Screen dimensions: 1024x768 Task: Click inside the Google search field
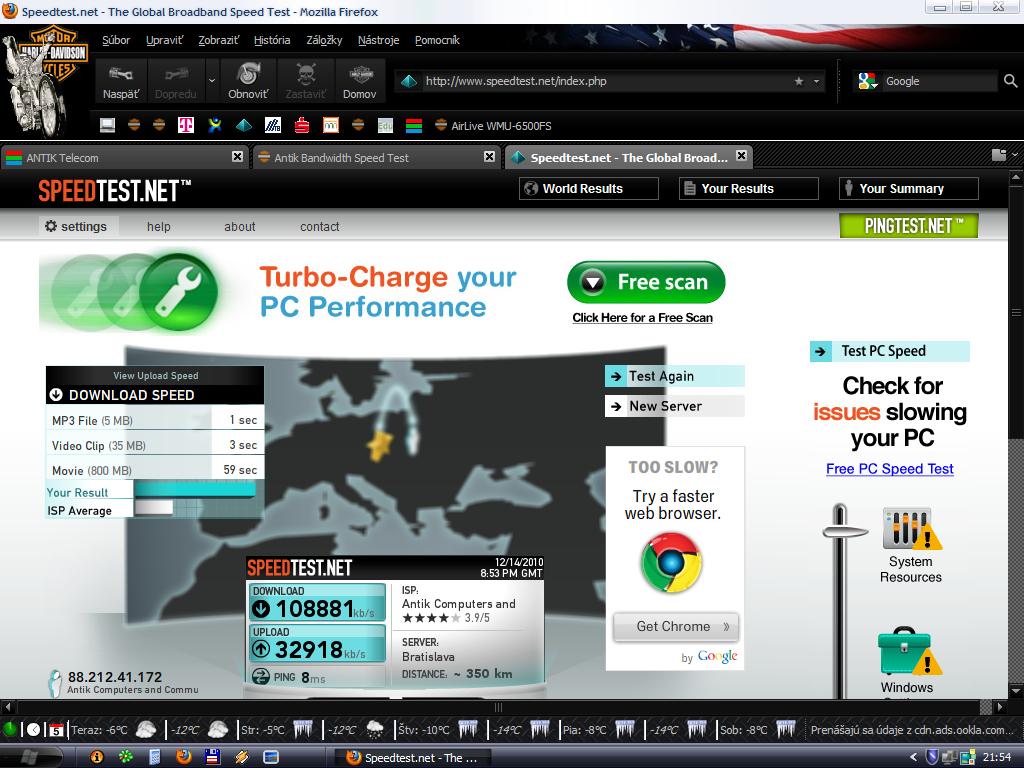[939, 81]
